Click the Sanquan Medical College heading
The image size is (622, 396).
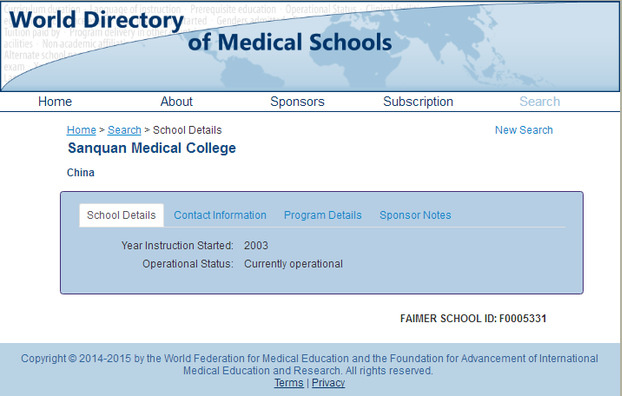coord(152,148)
